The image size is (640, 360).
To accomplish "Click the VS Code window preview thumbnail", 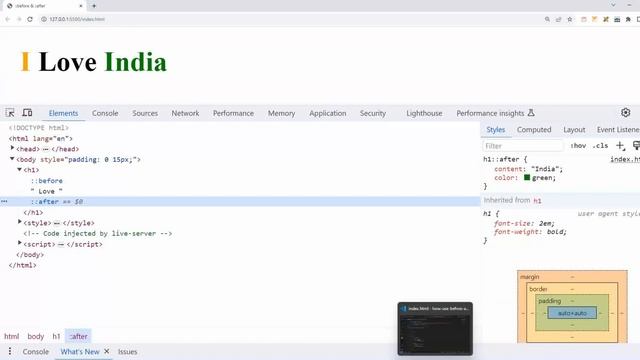I will click(x=435, y=329).
